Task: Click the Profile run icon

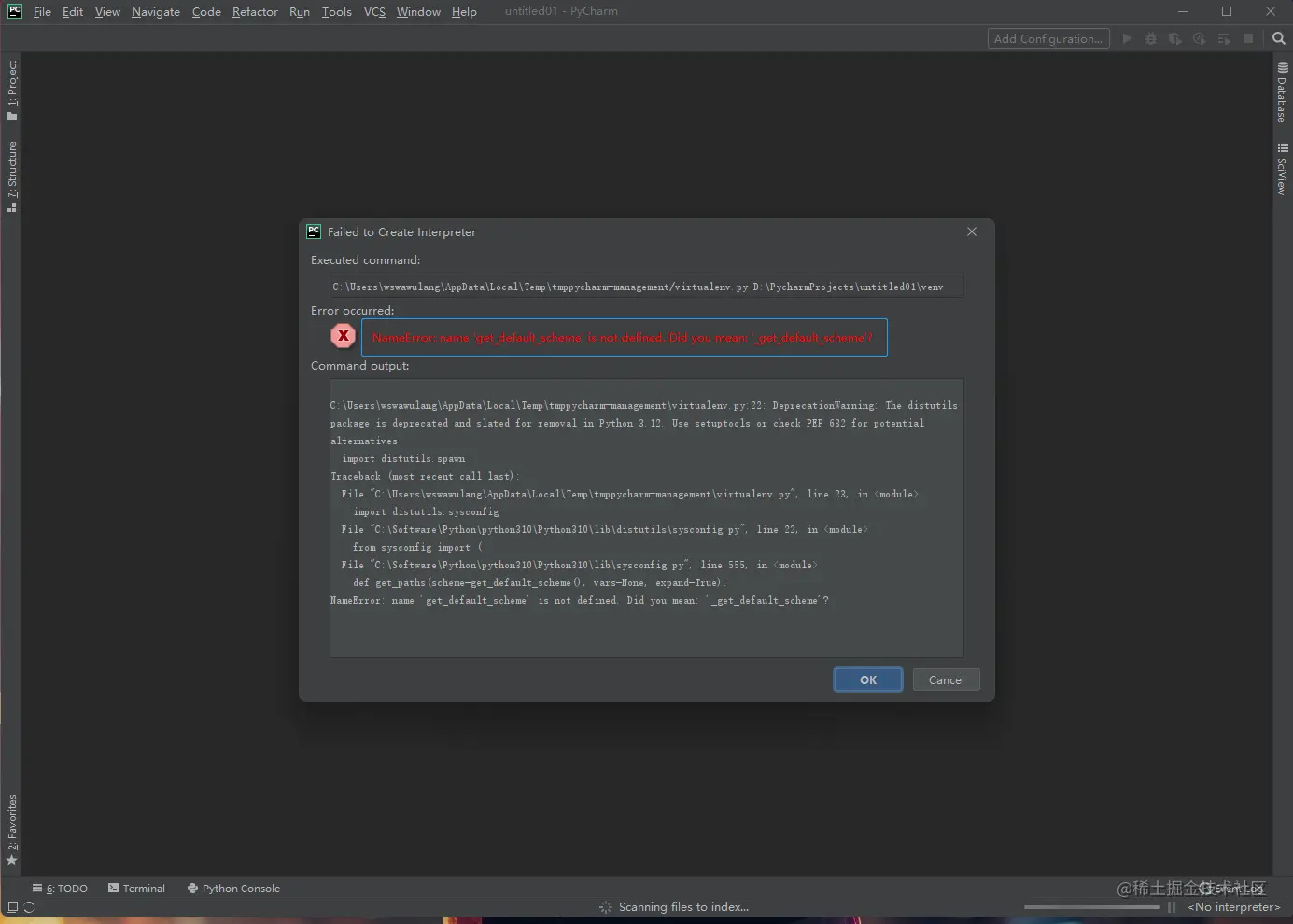Action: point(1200,38)
